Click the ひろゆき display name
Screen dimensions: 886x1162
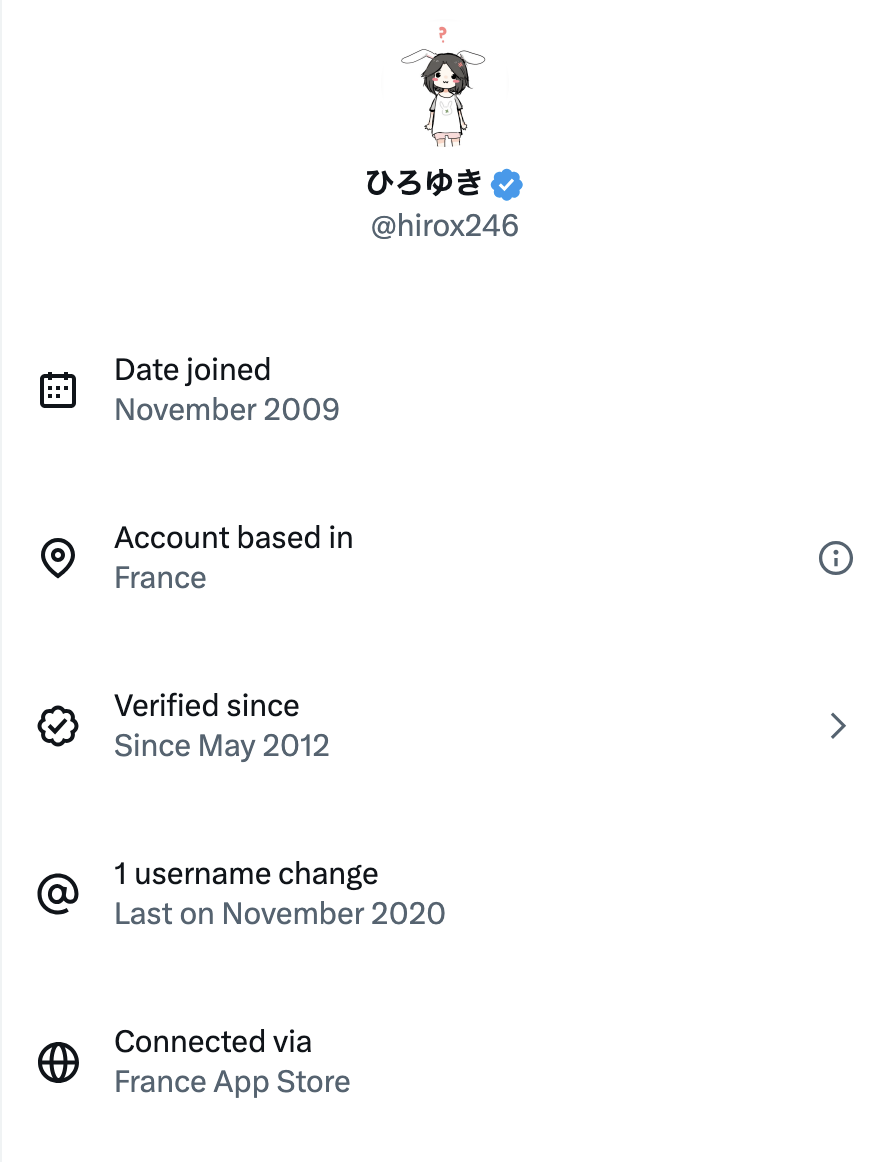(424, 184)
